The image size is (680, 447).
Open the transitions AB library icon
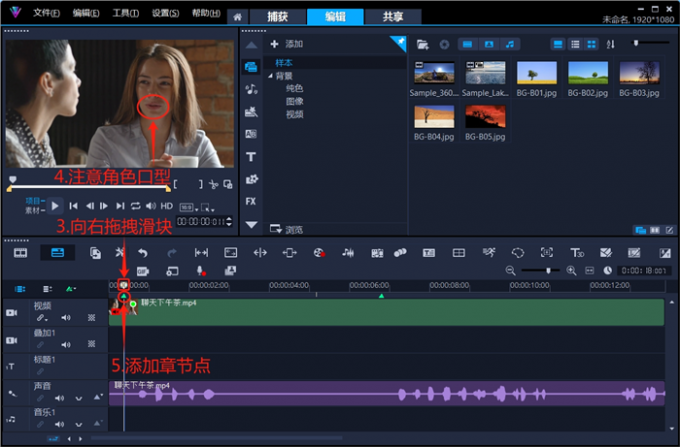point(251,134)
